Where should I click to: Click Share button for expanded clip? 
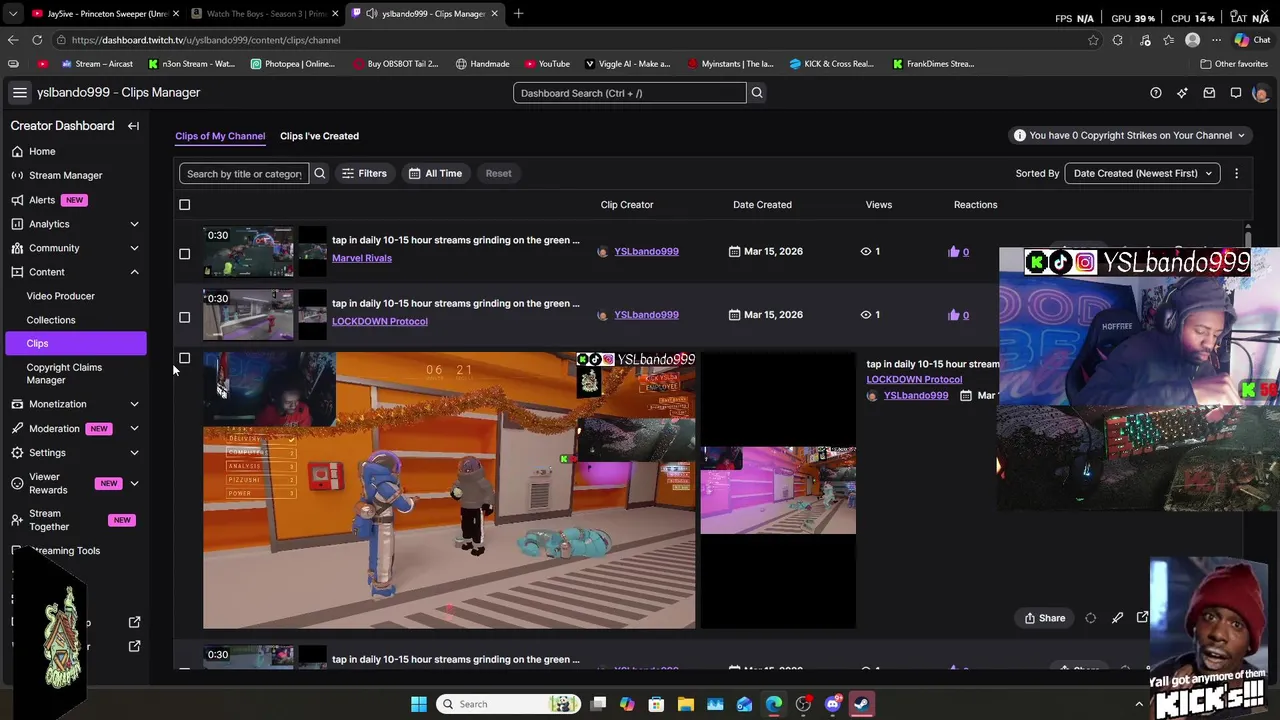pos(1045,618)
